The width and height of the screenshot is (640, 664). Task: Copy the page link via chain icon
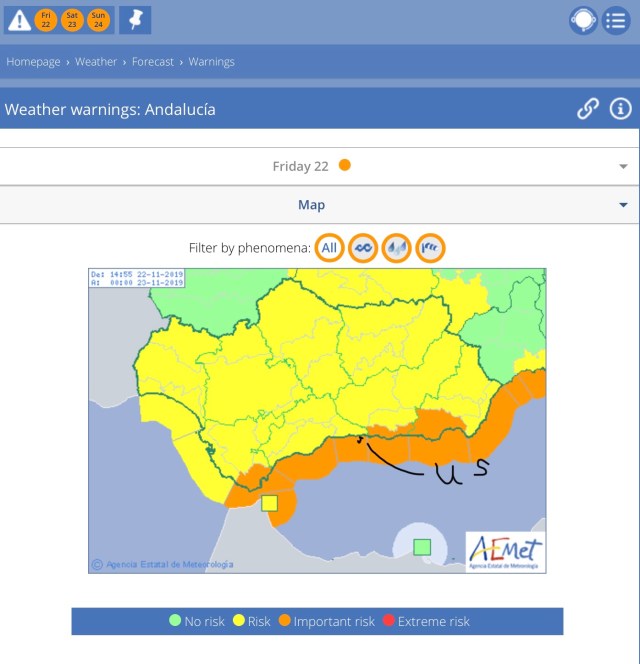click(588, 109)
